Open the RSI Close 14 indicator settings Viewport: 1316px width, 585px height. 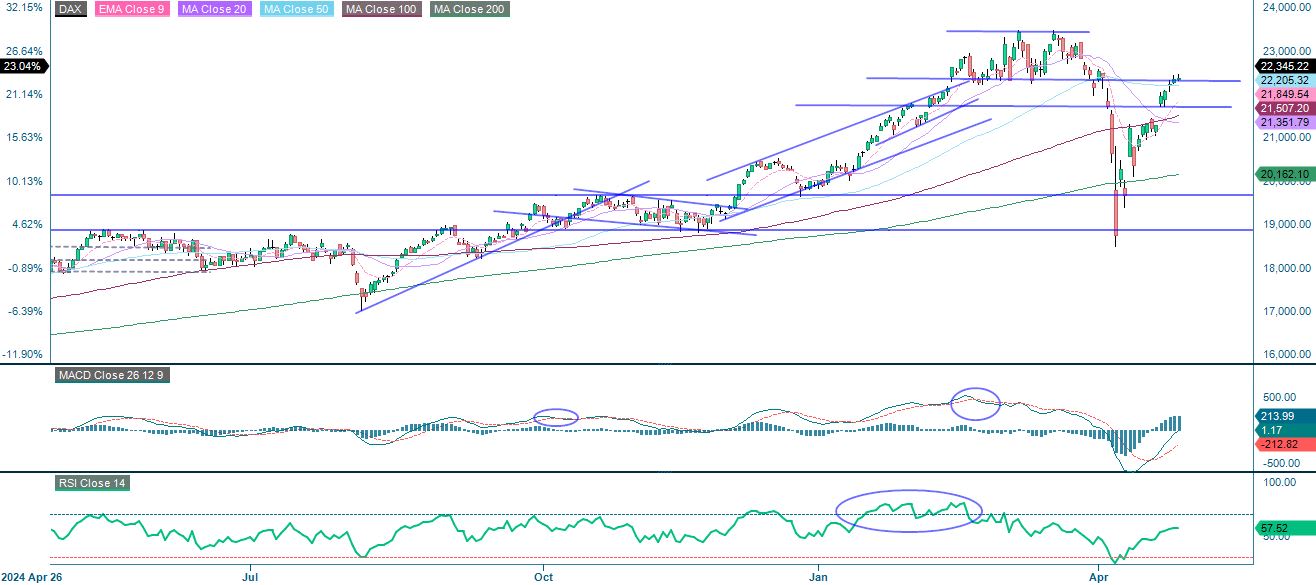(88, 483)
